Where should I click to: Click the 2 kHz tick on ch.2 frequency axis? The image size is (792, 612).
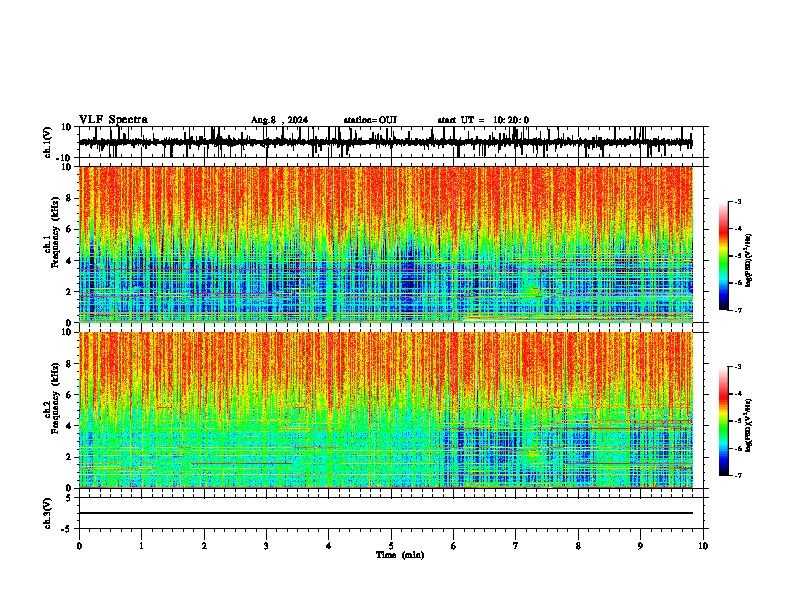[x=69, y=457]
